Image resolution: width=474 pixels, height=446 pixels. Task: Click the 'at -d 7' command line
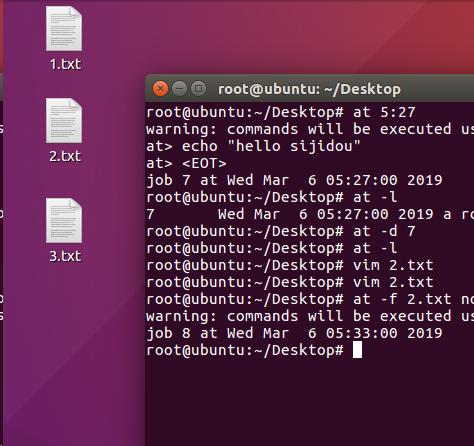(281, 231)
